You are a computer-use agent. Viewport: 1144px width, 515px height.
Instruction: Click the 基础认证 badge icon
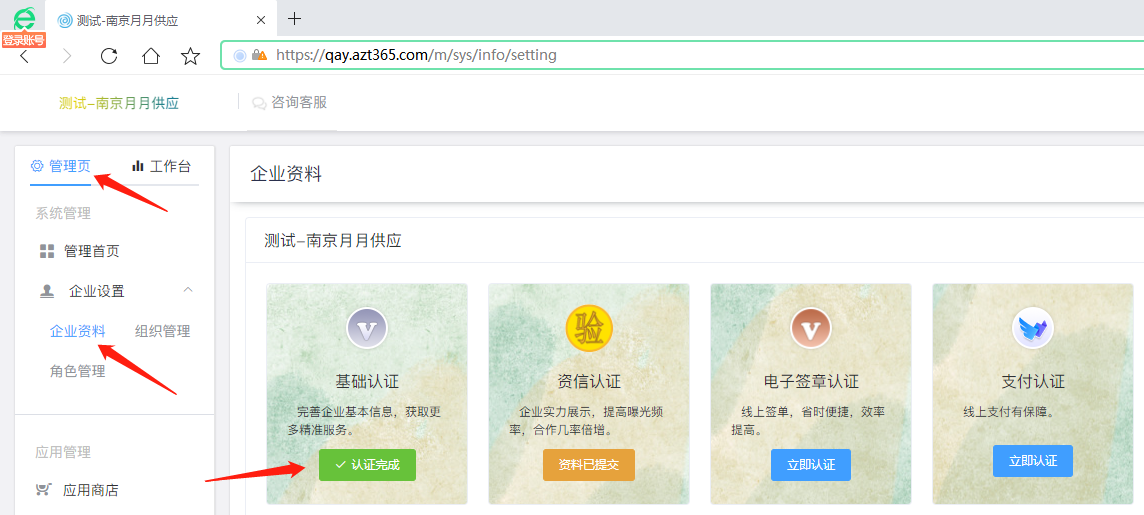366,328
